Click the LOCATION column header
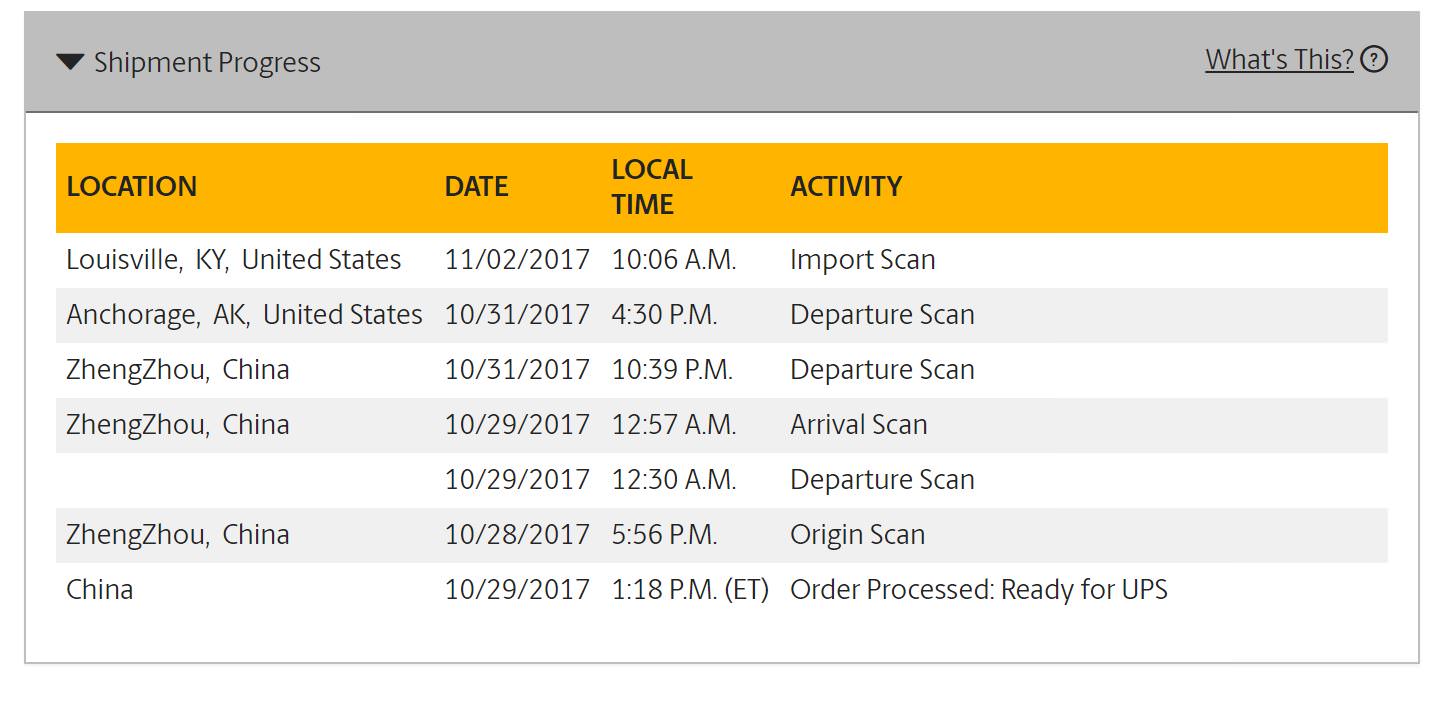1432x704 pixels. (x=132, y=187)
